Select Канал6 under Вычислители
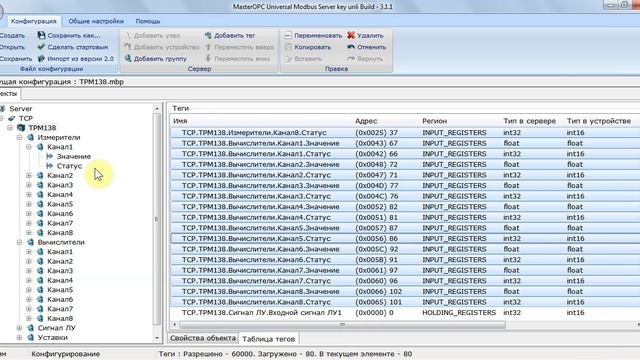640x360 pixels. 60,299
